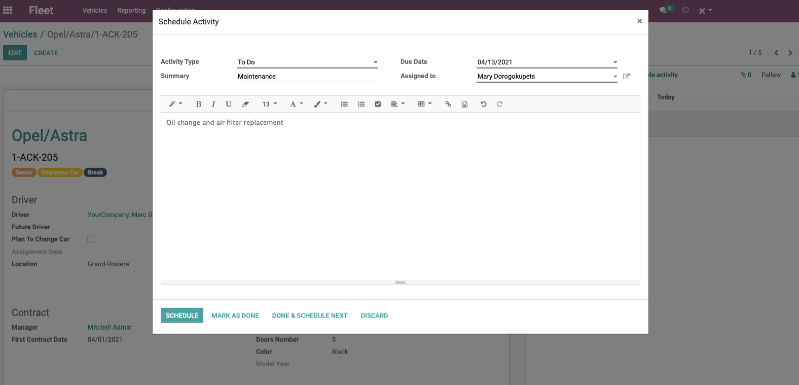Redo the last editor change
Viewport: 799px width, 385px height.
[500, 104]
